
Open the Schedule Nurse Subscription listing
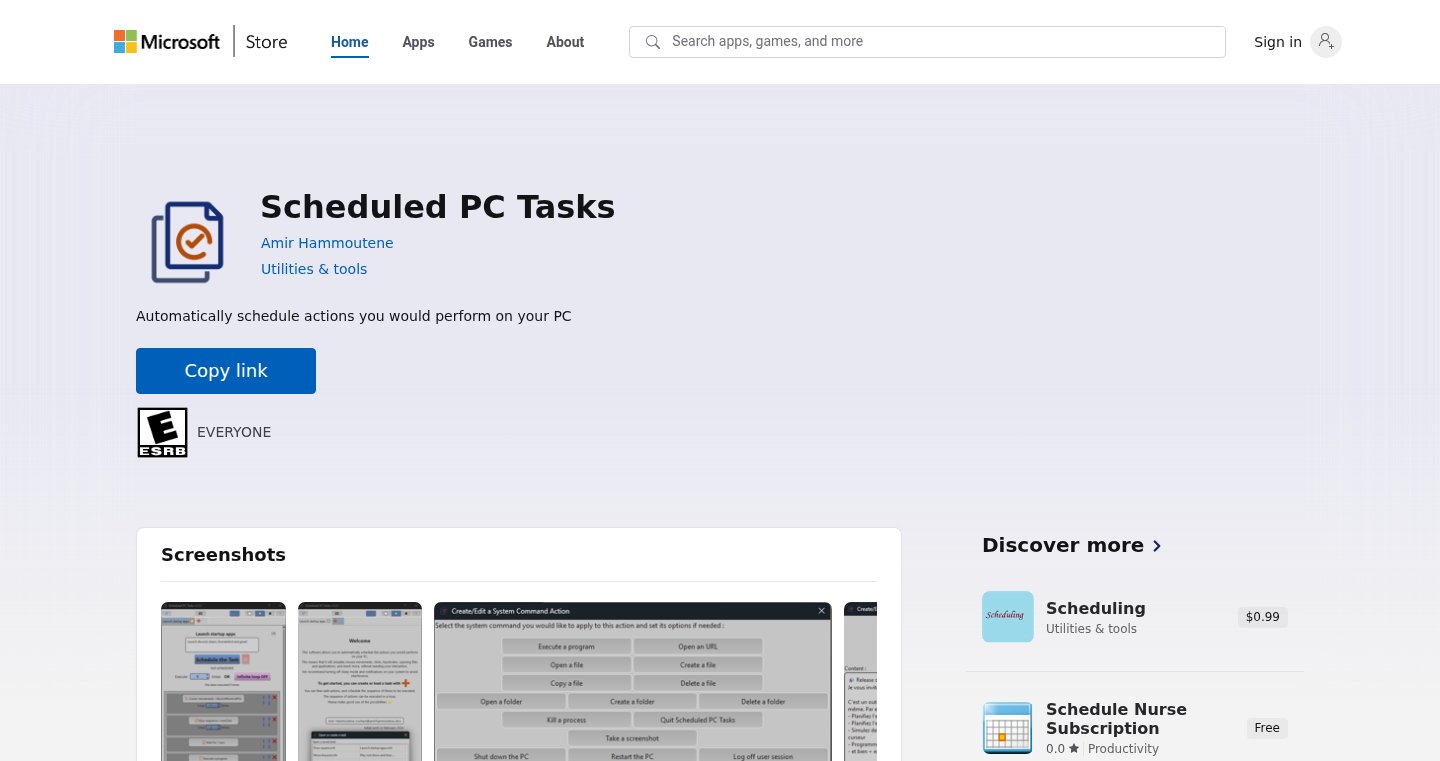(x=1116, y=719)
